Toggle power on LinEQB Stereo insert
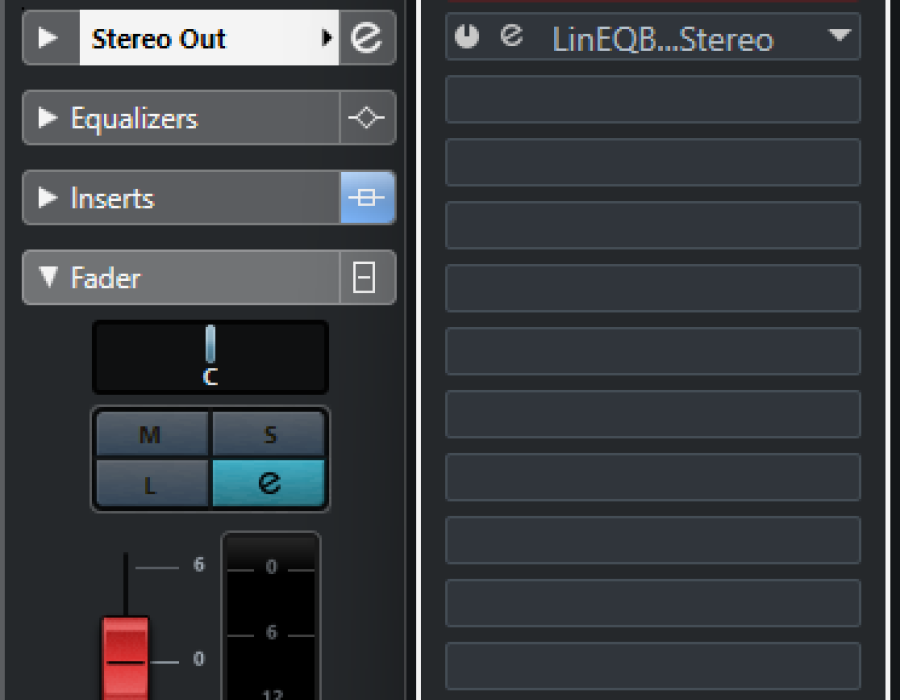The height and width of the screenshot is (700, 900). (467, 36)
